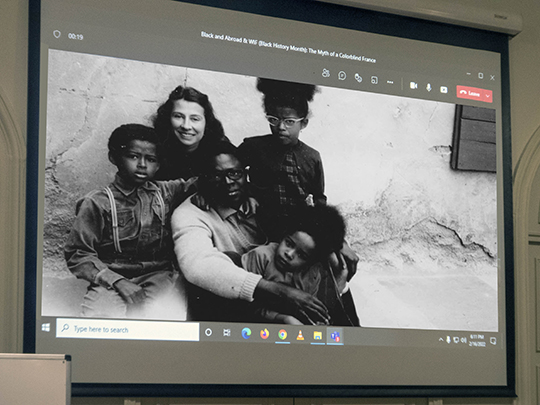Viewport: 540px width, 405px height.
Task: Toggle the camera on or off
Action: click(x=414, y=85)
